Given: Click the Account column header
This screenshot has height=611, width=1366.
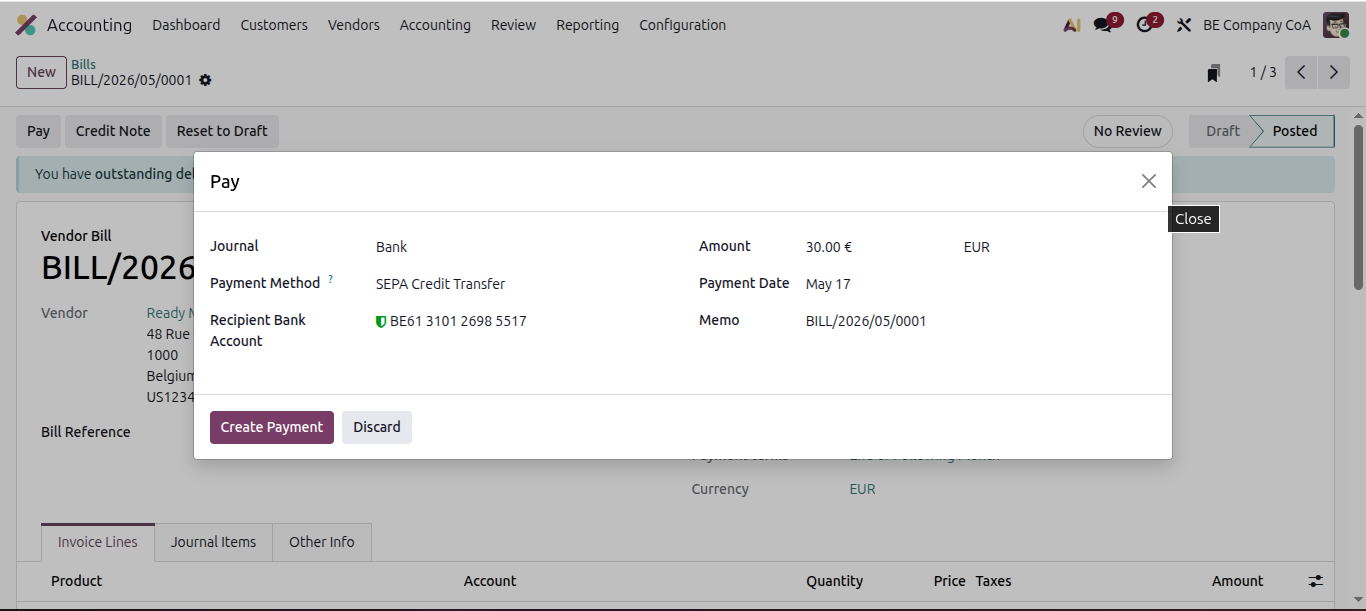Looking at the screenshot, I should click(490, 581).
